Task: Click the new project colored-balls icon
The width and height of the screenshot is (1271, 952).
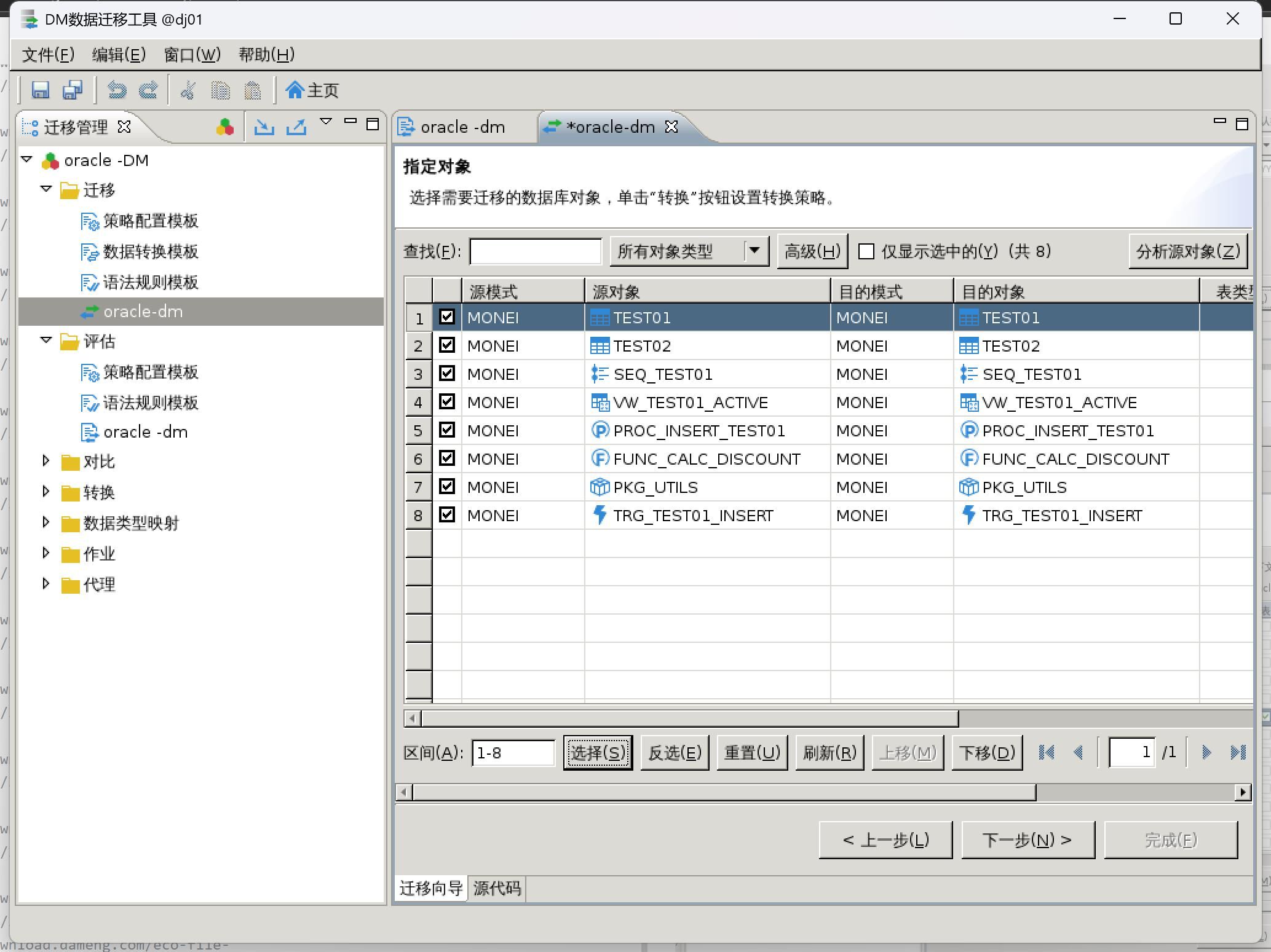Action: 225,127
